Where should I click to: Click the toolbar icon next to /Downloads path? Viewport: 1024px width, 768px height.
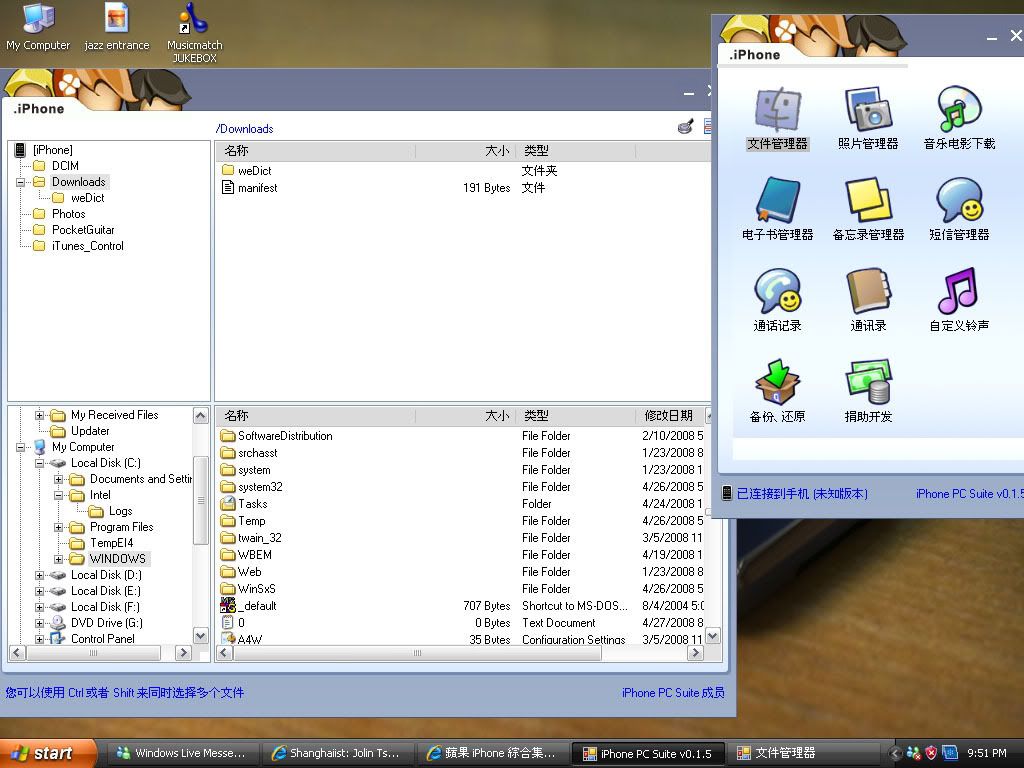(x=685, y=127)
